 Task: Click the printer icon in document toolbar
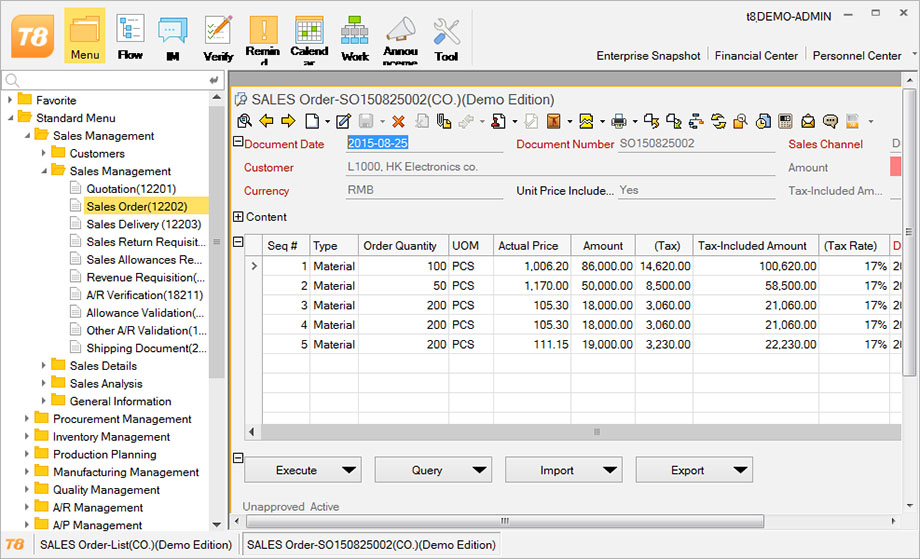click(x=618, y=121)
